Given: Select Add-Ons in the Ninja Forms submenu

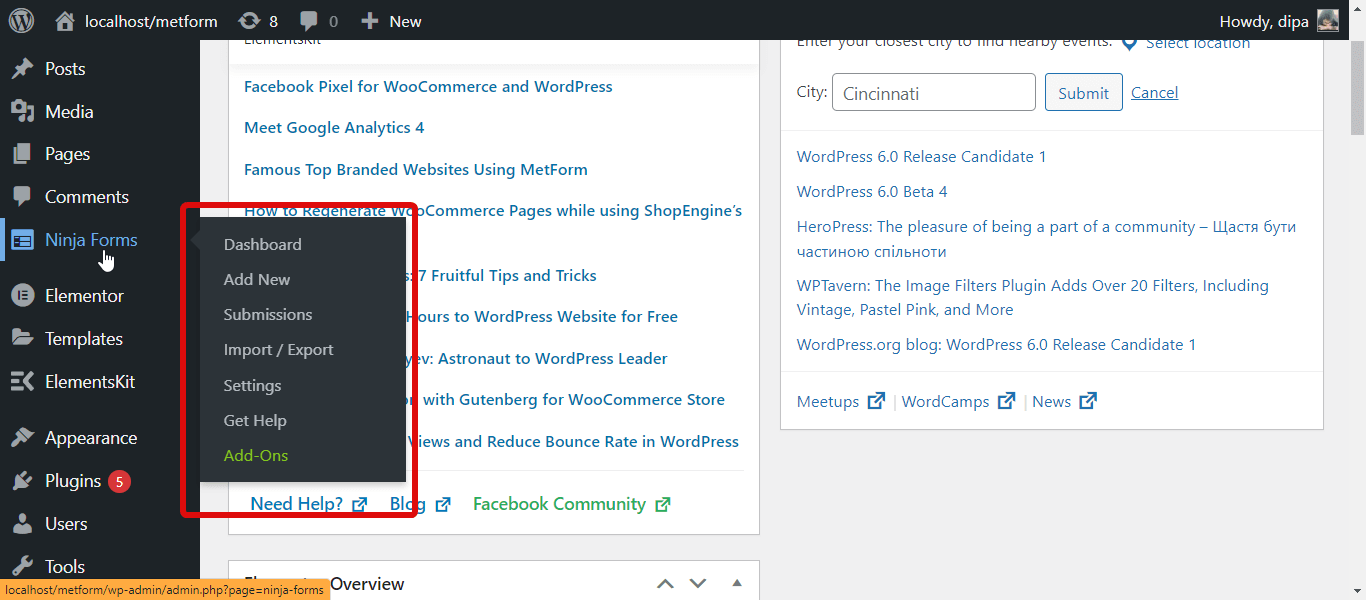Looking at the screenshot, I should coord(255,455).
